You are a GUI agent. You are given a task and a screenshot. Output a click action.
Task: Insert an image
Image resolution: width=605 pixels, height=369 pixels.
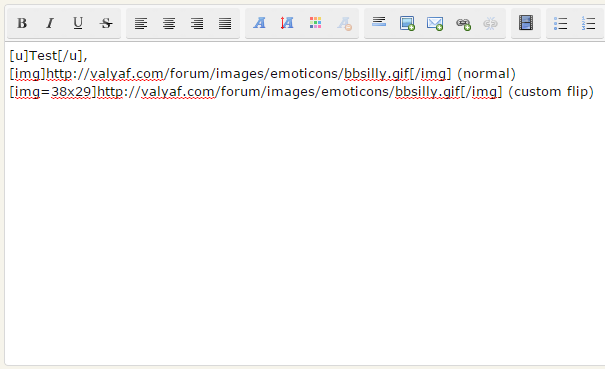(x=407, y=23)
